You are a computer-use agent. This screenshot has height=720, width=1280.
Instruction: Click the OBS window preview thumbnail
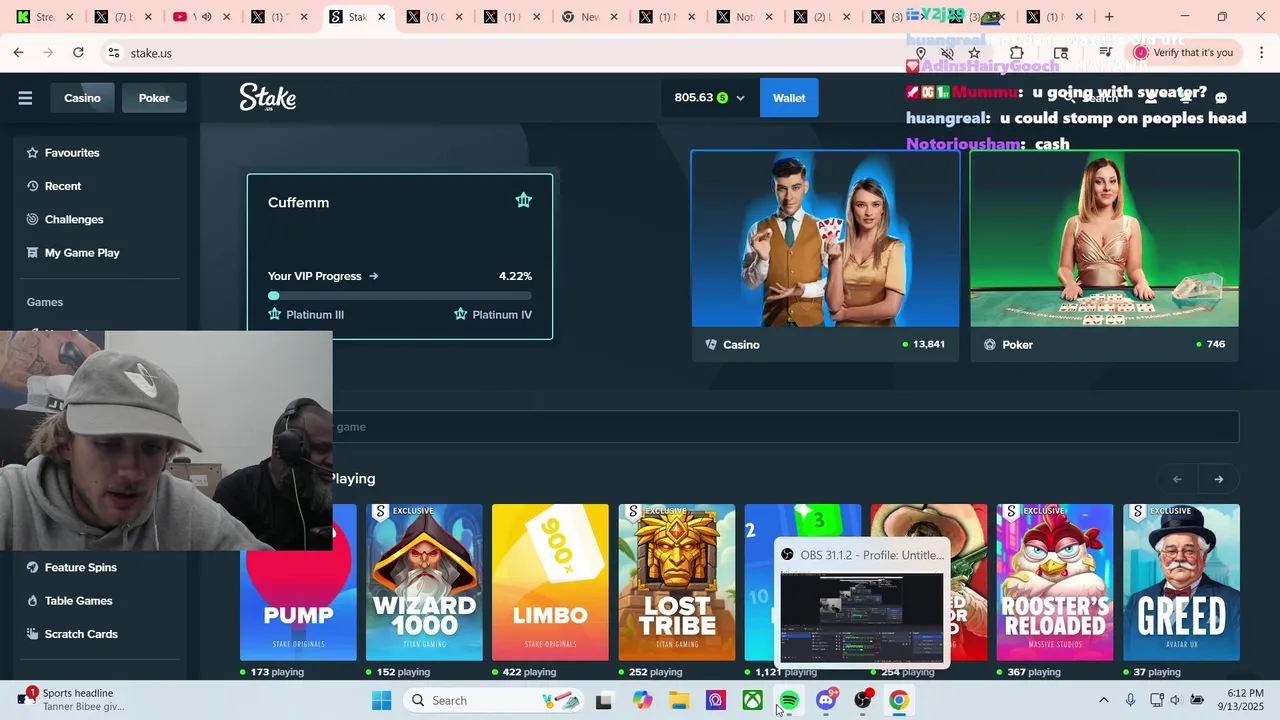[x=861, y=616]
